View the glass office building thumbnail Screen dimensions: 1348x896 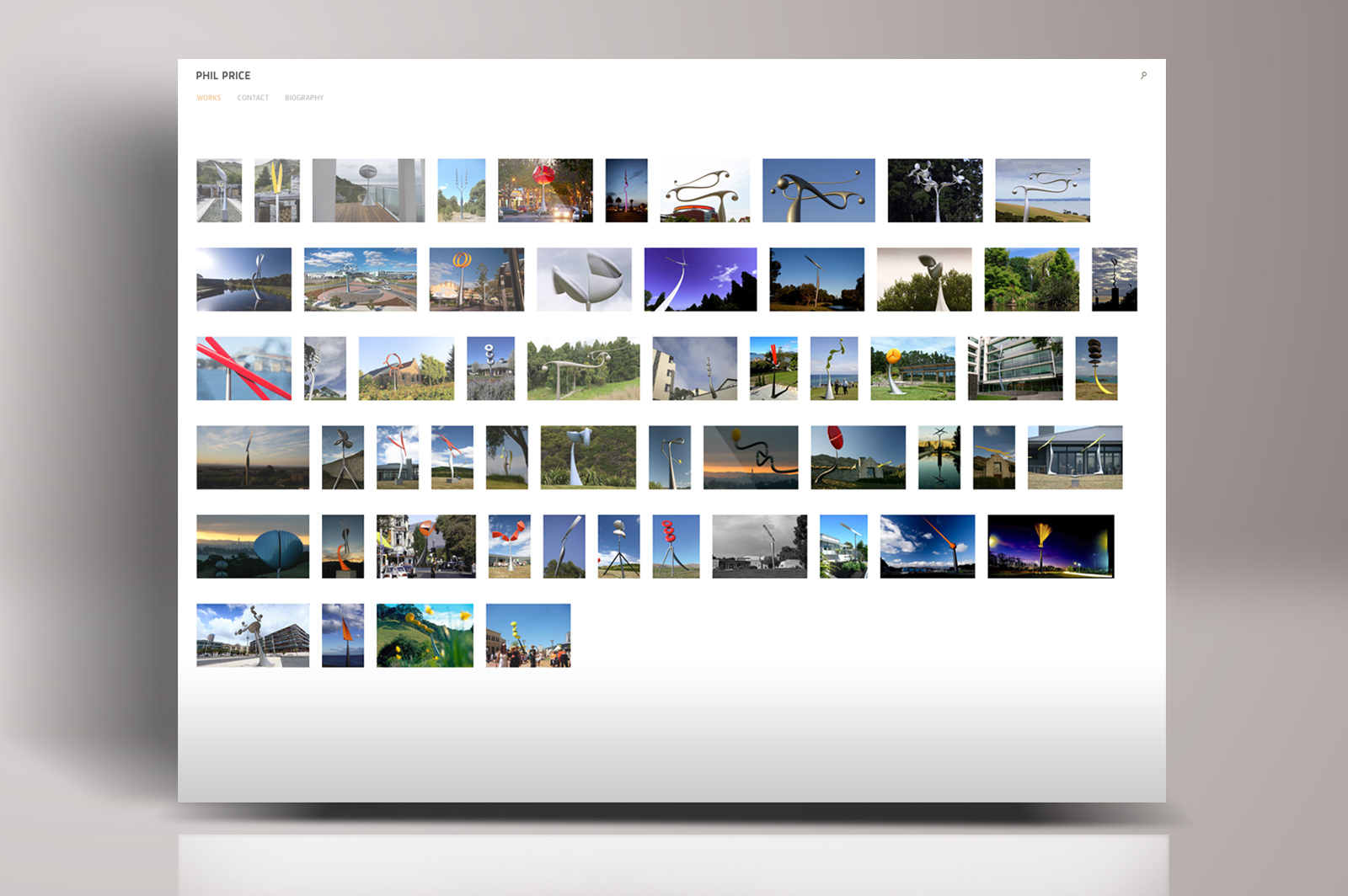coord(1015,369)
